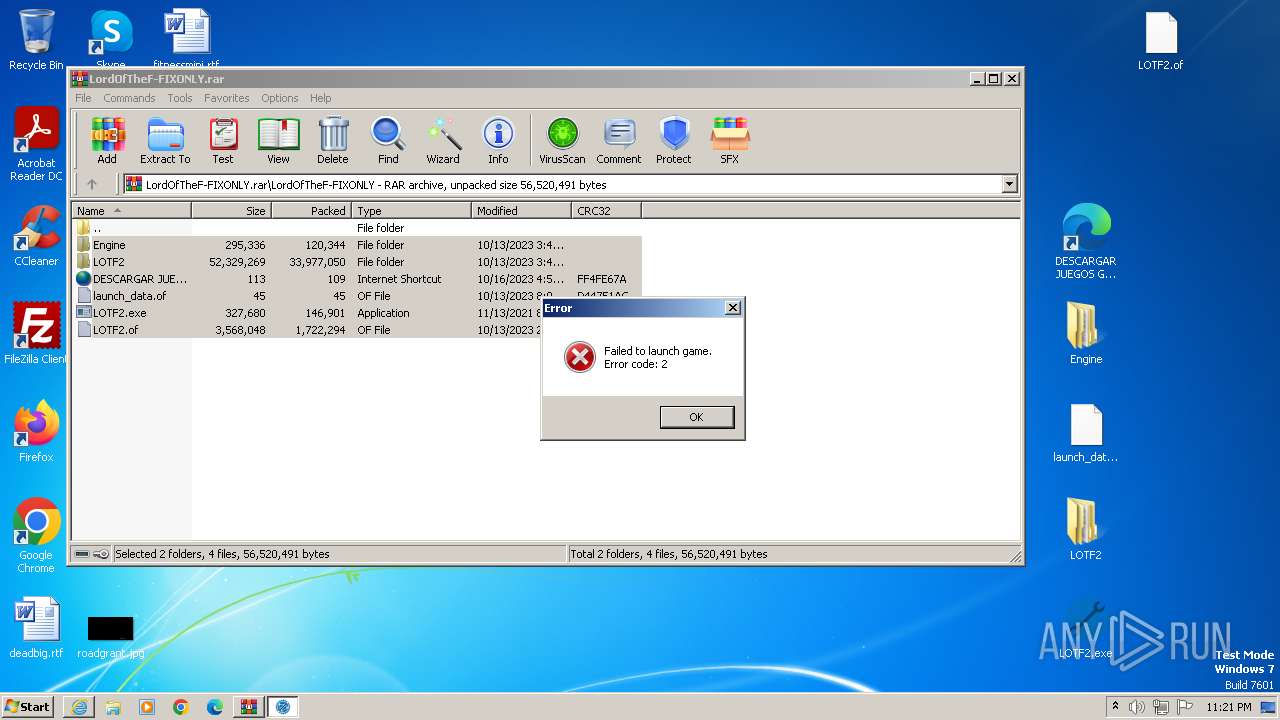The height and width of the screenshot is (720, 1280).
Task: Open the Favorites menu
Action: [227, 98]
